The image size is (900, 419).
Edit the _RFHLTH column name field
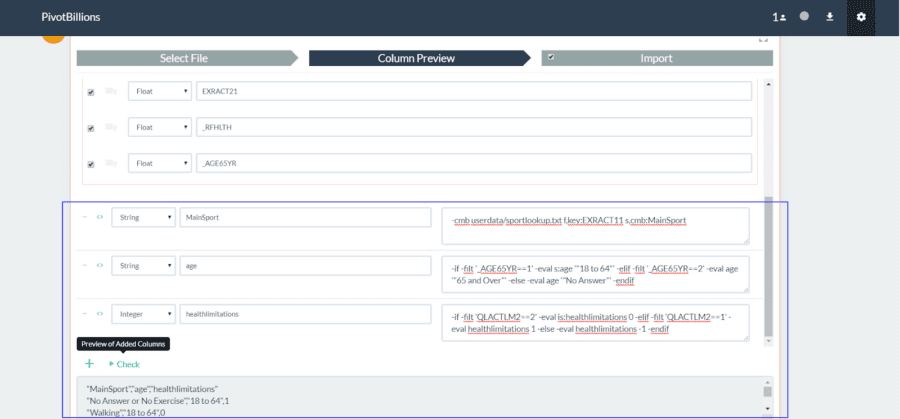(474, 127)
